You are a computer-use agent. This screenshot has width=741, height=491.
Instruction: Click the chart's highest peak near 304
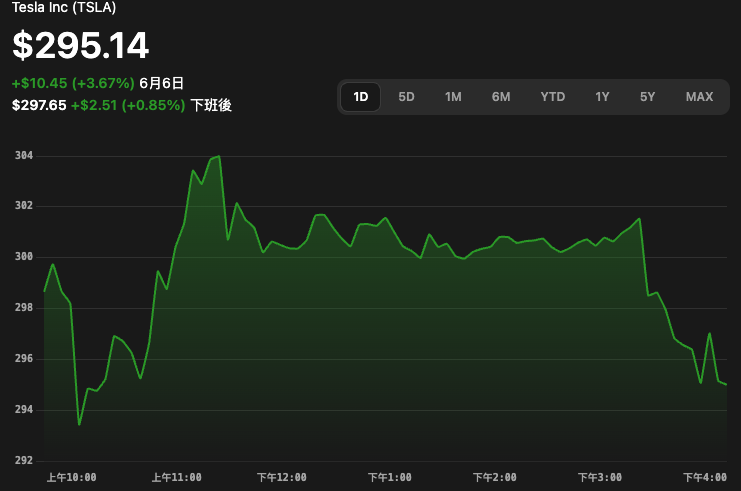218,156
